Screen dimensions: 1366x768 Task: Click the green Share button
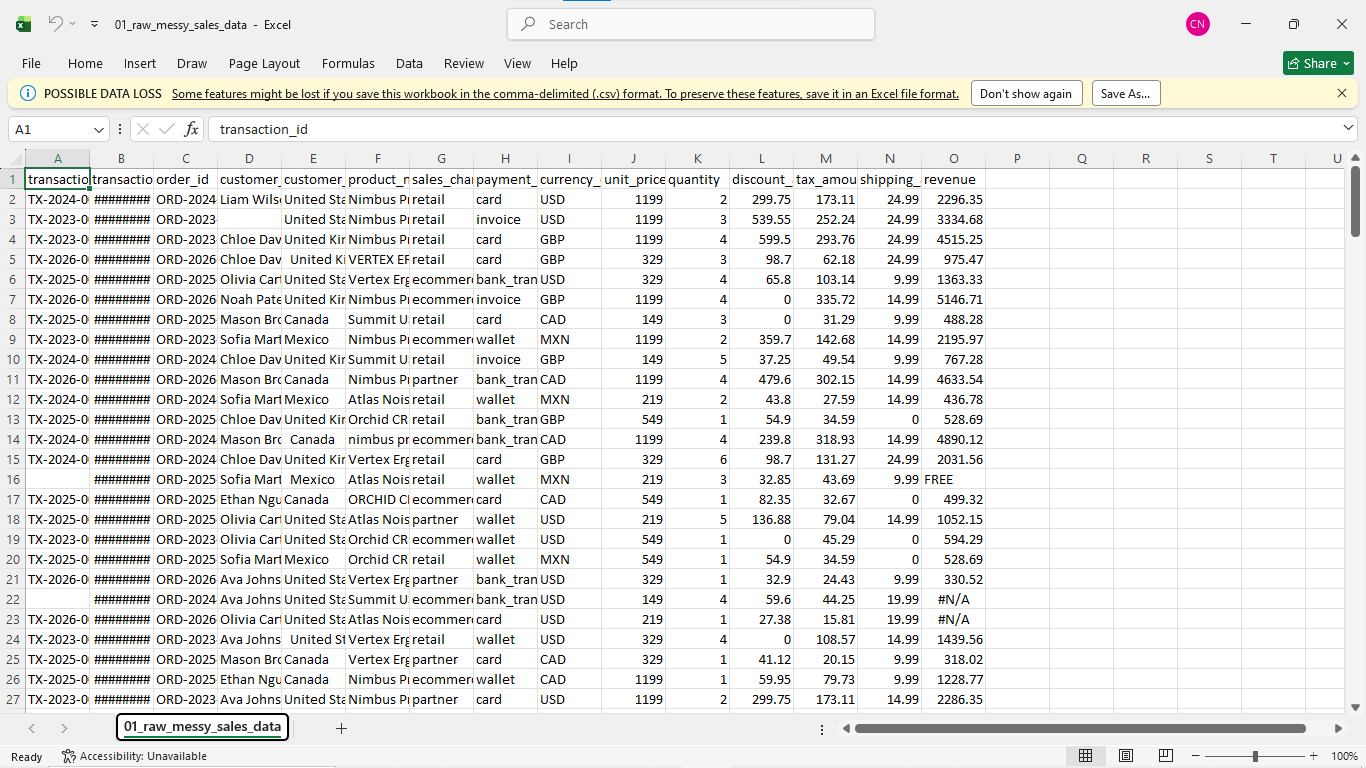click(x=1318, y=63)
